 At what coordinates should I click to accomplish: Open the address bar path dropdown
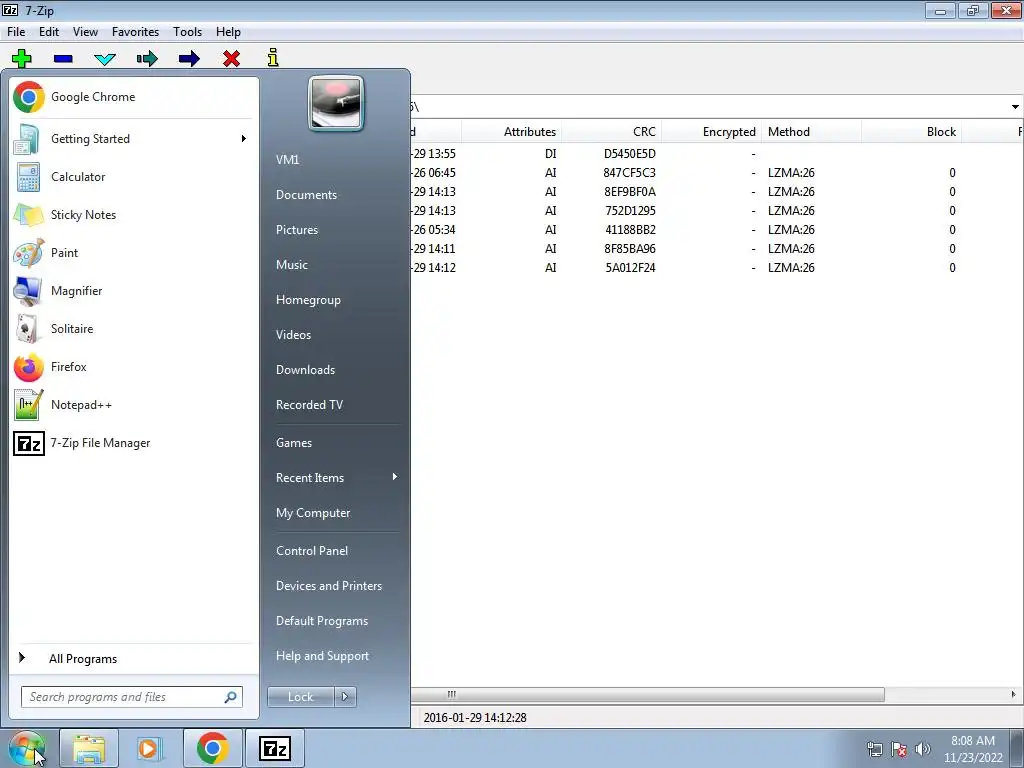pyautogui.click(x=1015, y=107)
